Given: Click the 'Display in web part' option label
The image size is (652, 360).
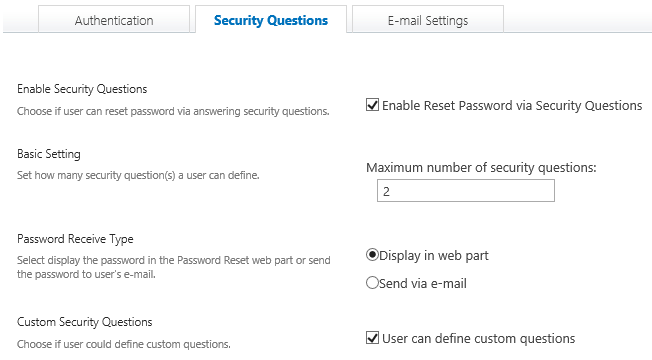Looking at the screenshot, I should pos(434,255).
